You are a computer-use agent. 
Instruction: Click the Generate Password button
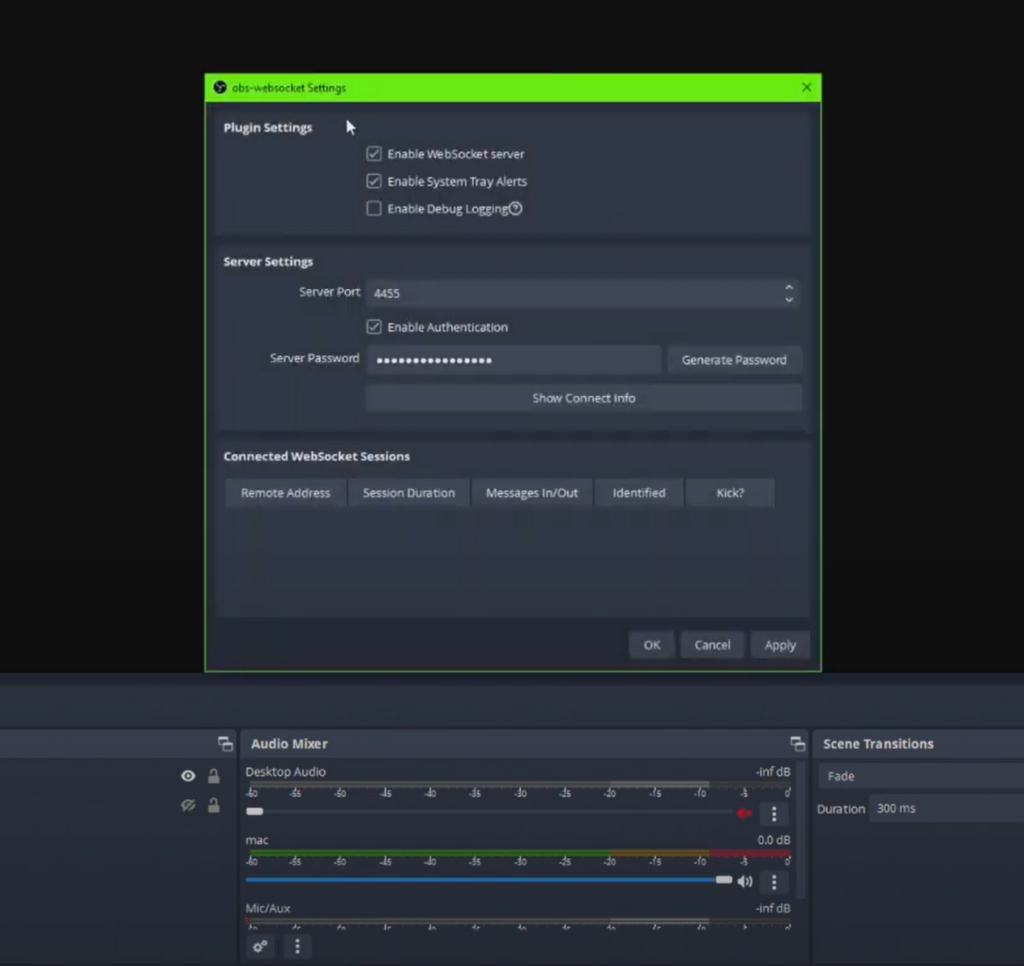tap(734, 359)
